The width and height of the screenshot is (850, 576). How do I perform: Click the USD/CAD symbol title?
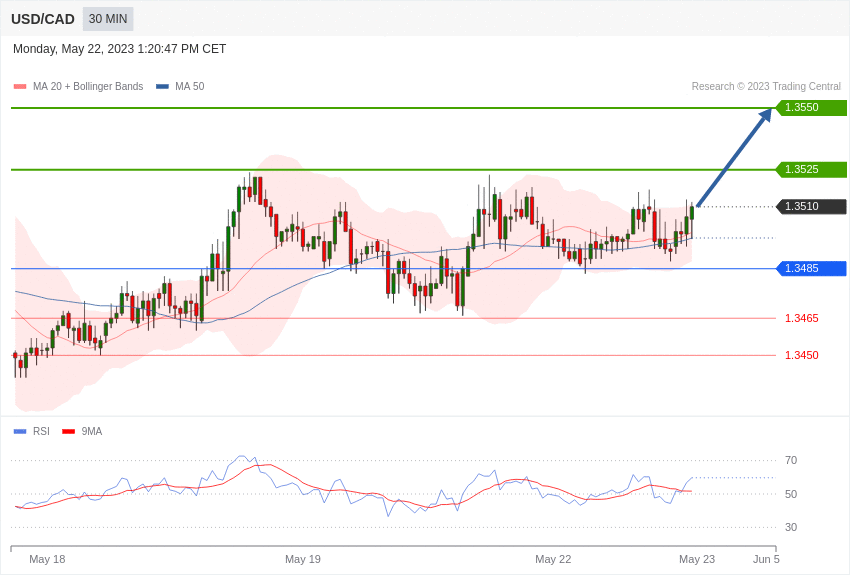[43, 19]
